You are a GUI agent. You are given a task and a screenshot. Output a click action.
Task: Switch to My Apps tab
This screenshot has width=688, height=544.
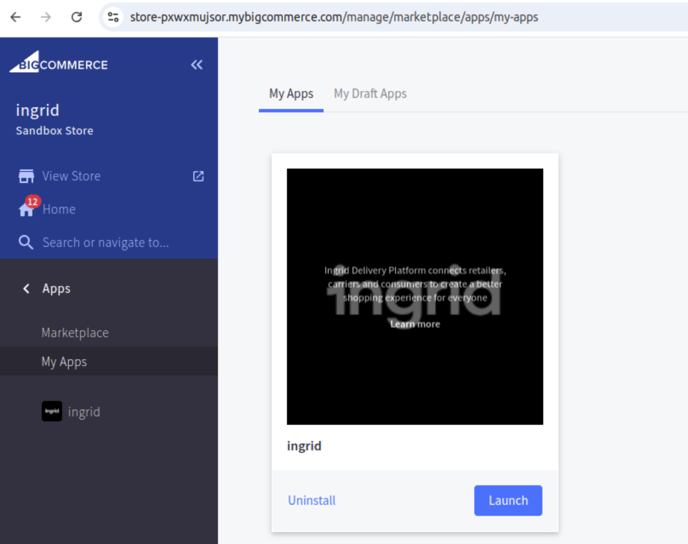pos(291,93)
